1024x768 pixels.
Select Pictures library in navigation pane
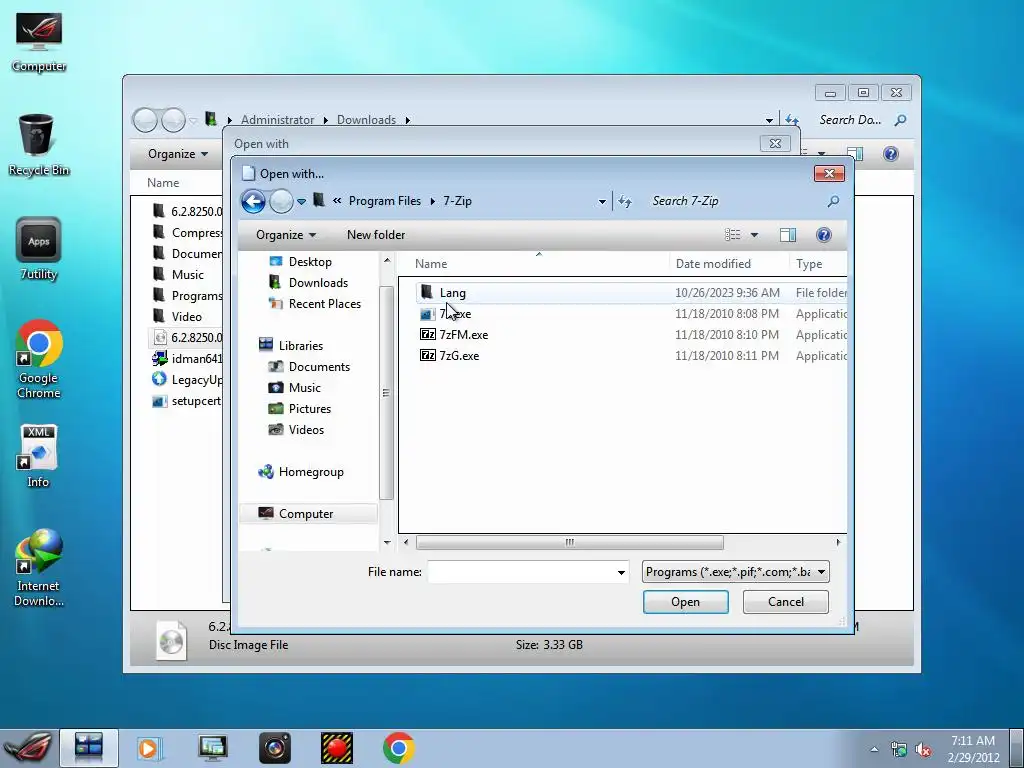[310, 409]
